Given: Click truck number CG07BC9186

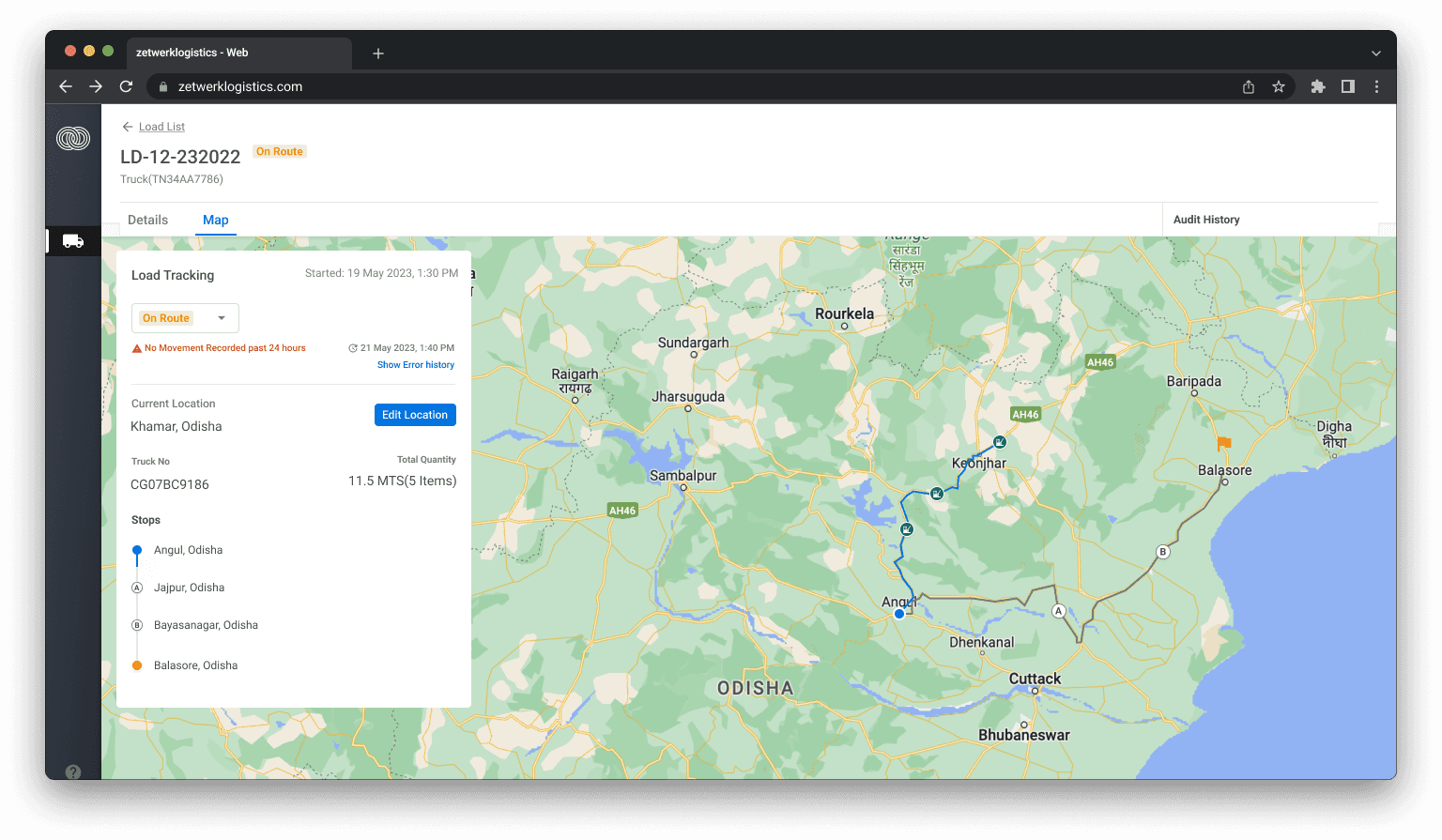Looking at the screenshot, I should click(x=170, y=484).
